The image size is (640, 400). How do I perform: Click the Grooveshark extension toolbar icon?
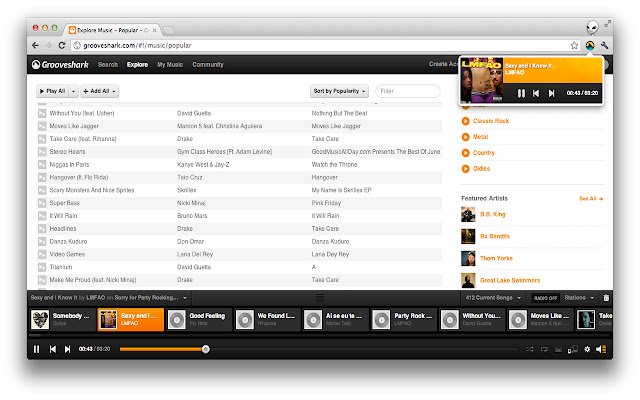pos(590,45)
